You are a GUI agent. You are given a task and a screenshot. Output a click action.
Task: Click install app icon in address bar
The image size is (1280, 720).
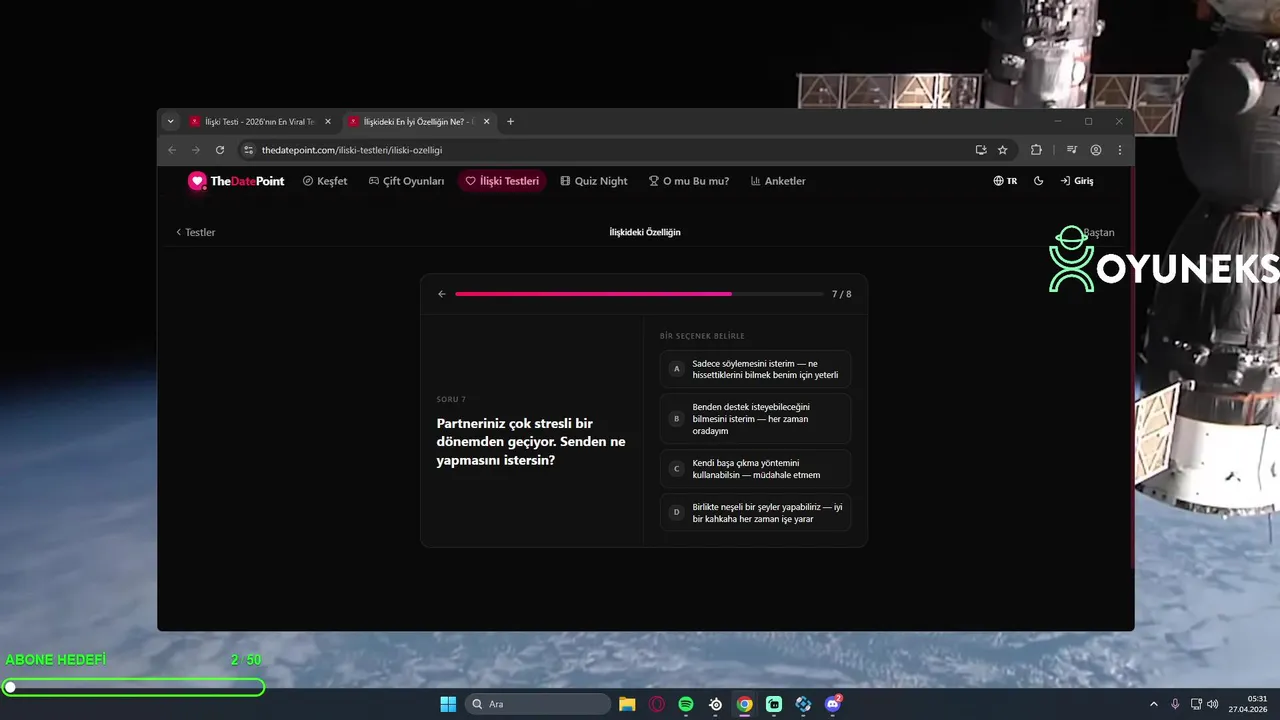point(981,150)
